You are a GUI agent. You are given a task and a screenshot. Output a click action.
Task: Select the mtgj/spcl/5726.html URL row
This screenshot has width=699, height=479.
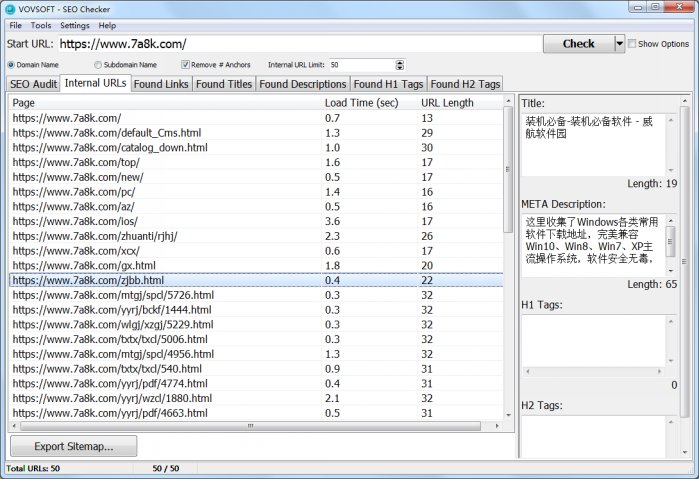(256, 295)
